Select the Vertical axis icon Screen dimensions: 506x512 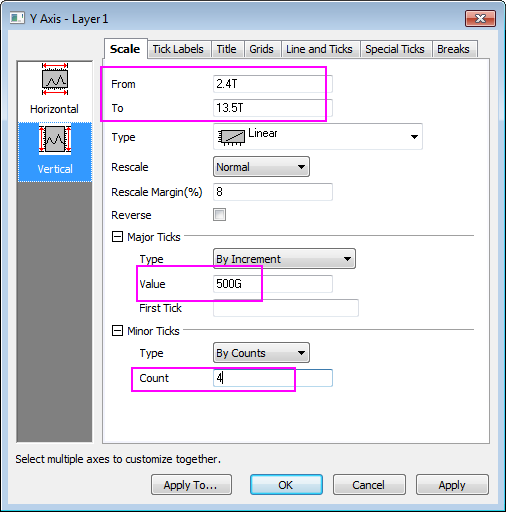(55, 139)
